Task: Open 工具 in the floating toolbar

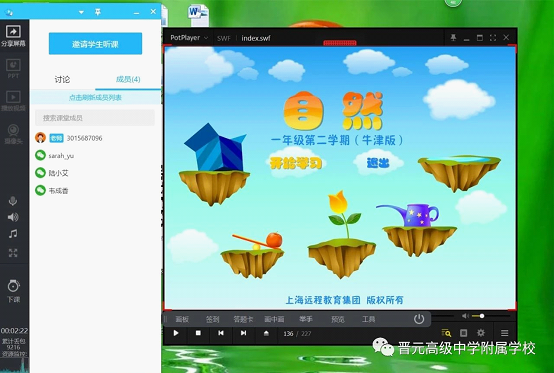Action: [x=369, y=319]
